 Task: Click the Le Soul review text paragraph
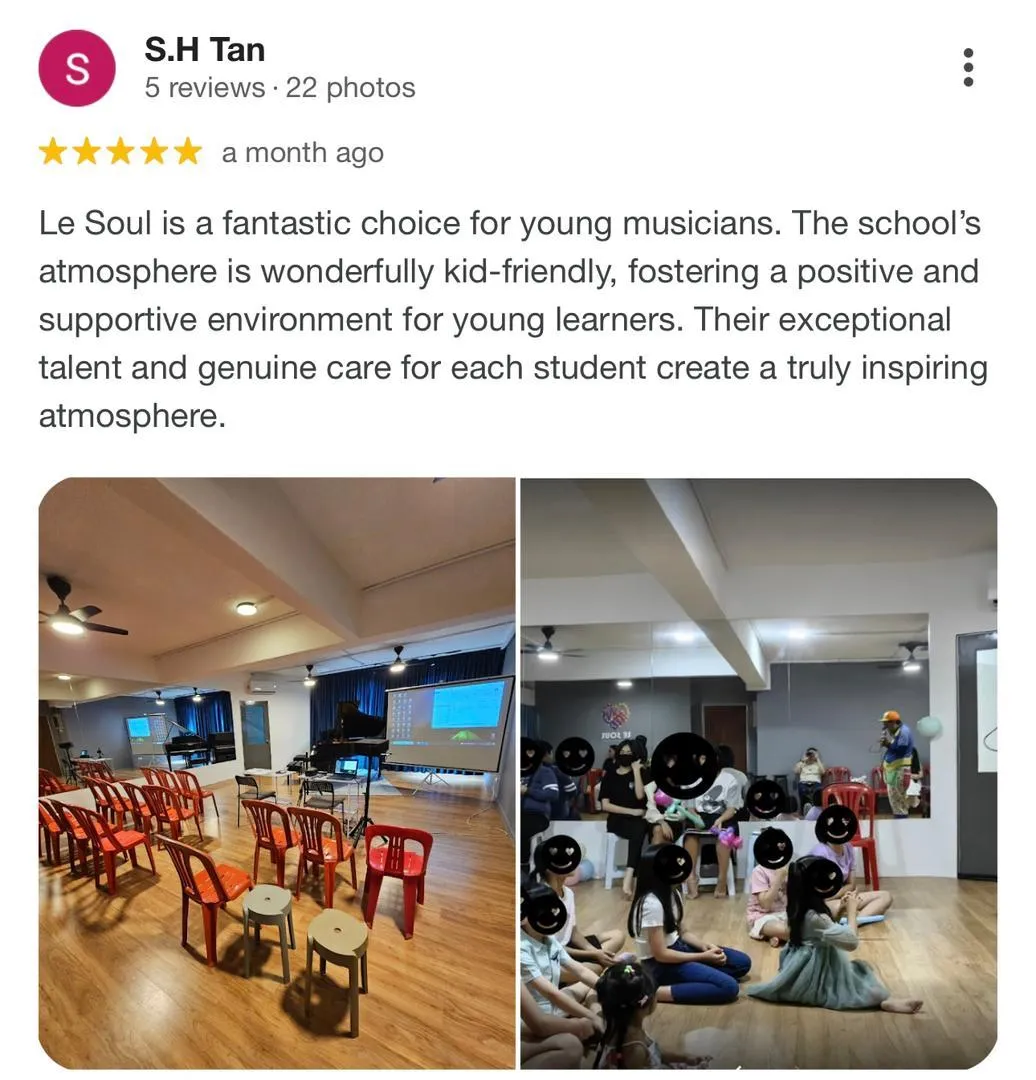(513, 319)
